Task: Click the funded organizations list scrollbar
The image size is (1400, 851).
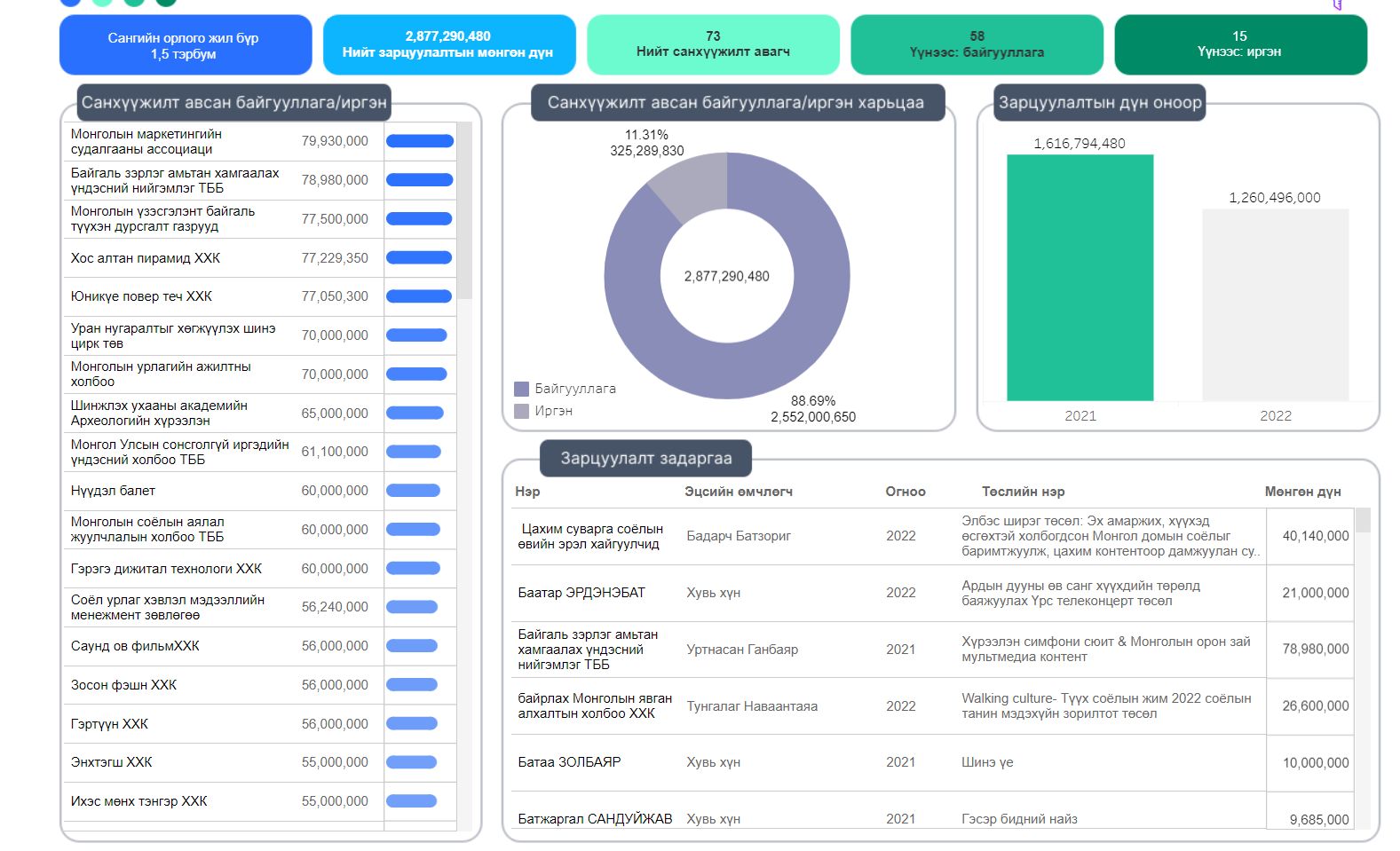Action: click(x=464, y=213)
